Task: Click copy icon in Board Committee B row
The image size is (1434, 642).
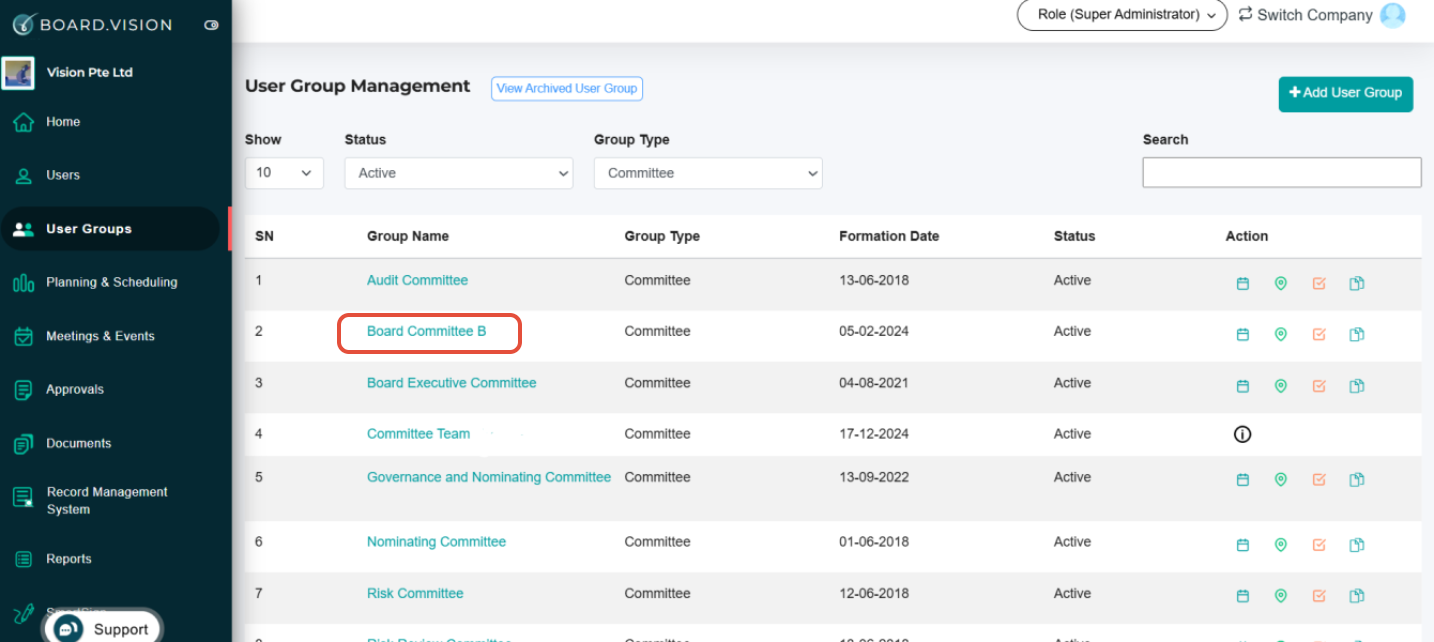Action: (1357, 334)
